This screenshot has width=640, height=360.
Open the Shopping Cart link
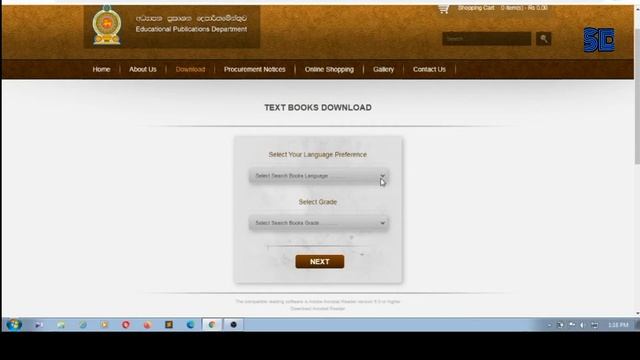click(476, 8)
